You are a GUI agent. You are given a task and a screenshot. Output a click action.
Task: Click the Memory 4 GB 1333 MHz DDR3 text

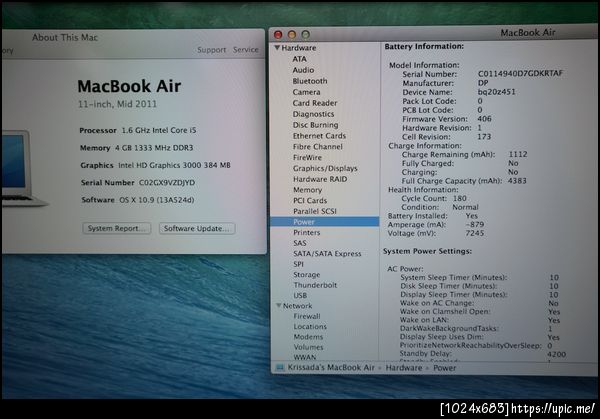pyautogui.click(x=137, y=148)
